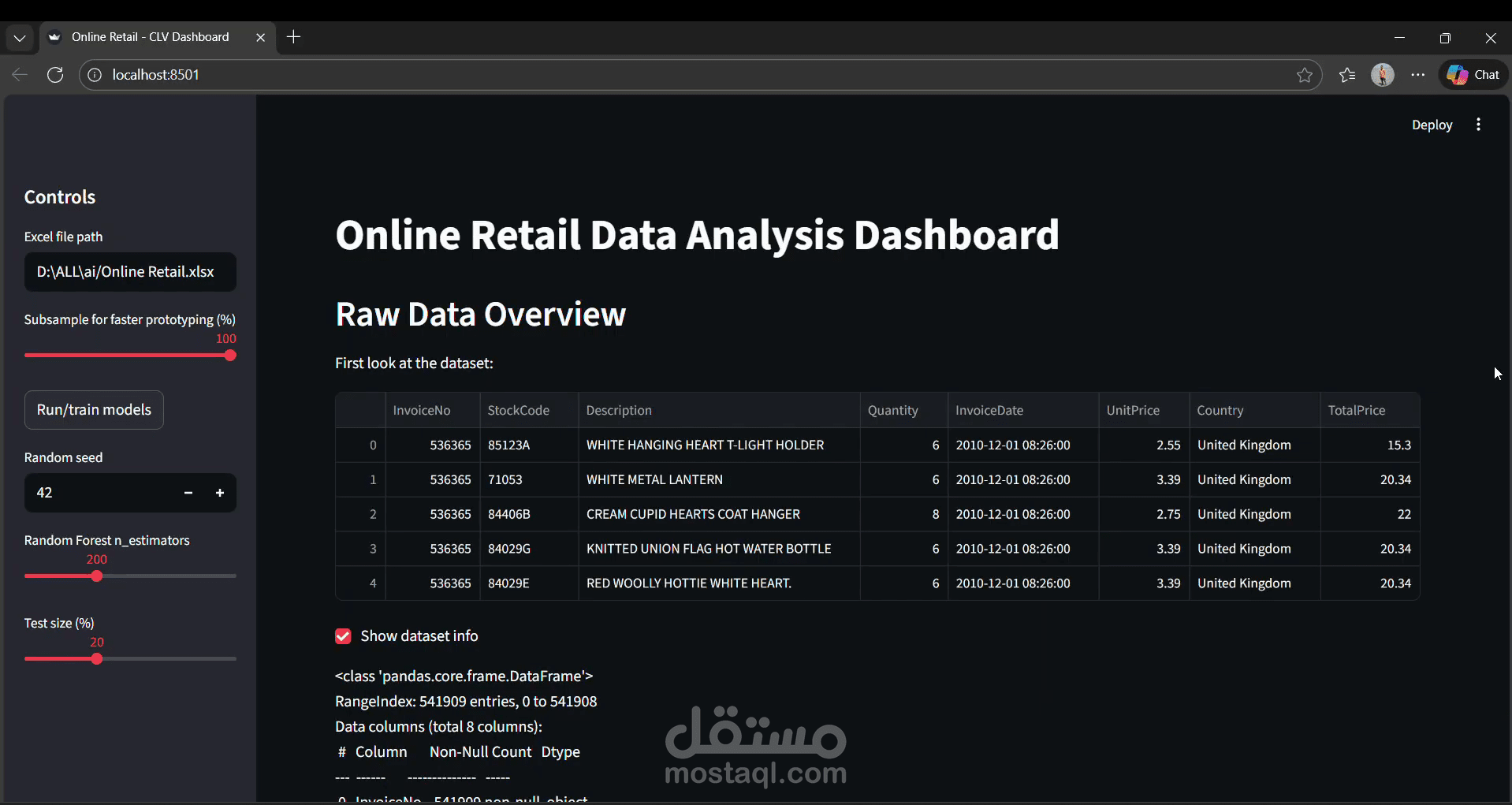Open the Streamlit three-dot app menu
The image size is (1512, 805).
pos(1478,125)
